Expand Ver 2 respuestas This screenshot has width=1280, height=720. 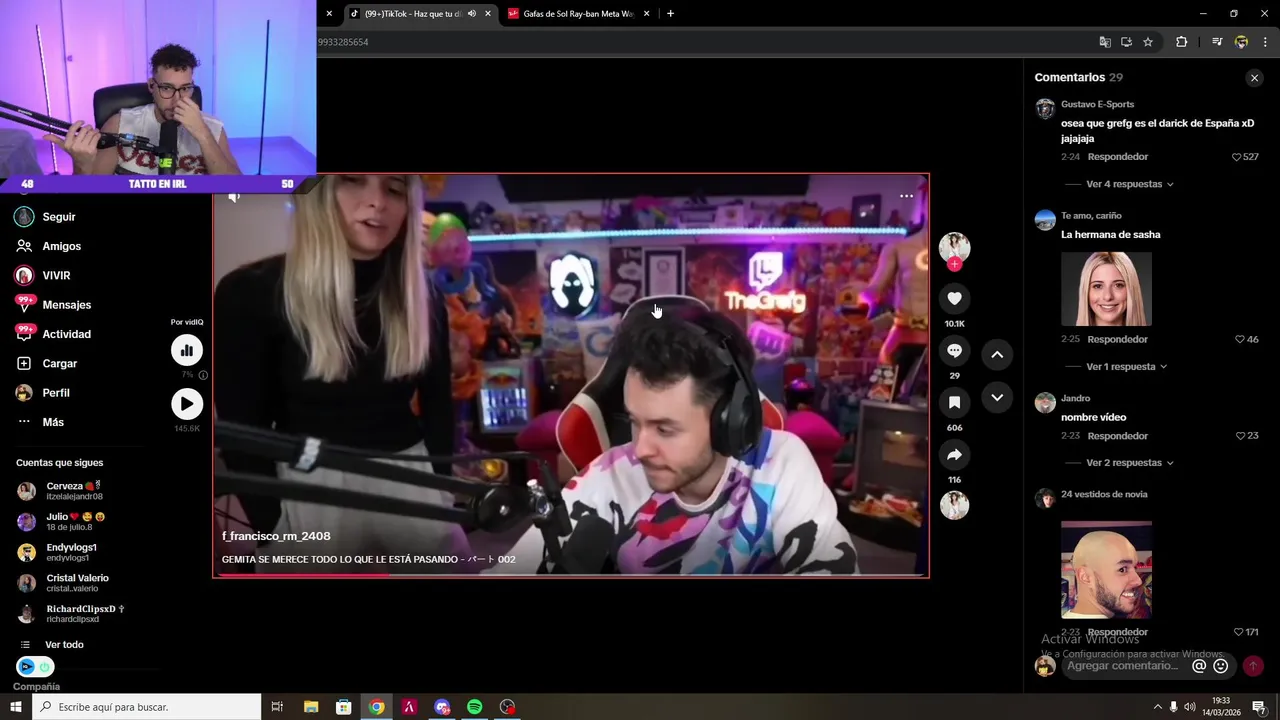click(x=1129, y=463)
